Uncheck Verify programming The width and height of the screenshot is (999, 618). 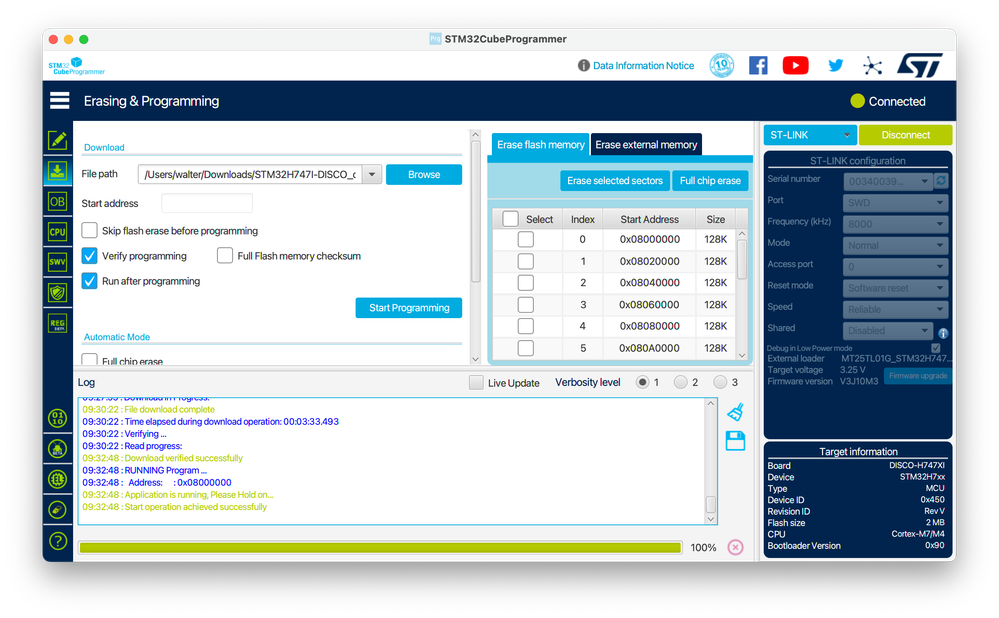(x=90, y=256)
